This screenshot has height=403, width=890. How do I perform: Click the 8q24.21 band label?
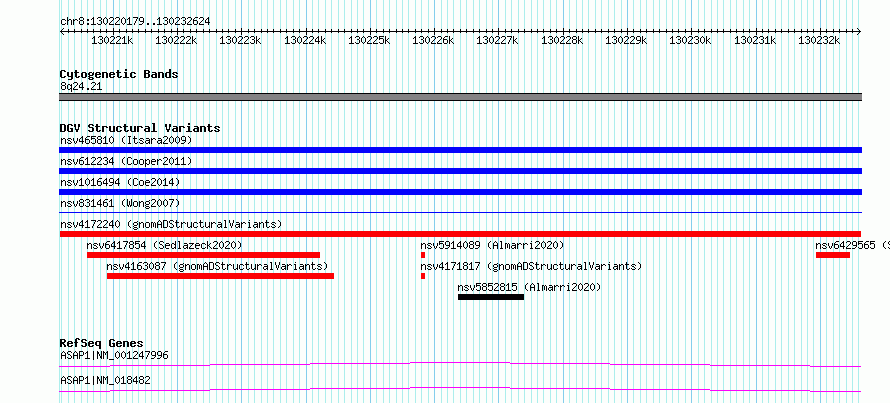(x=81, y=87)
